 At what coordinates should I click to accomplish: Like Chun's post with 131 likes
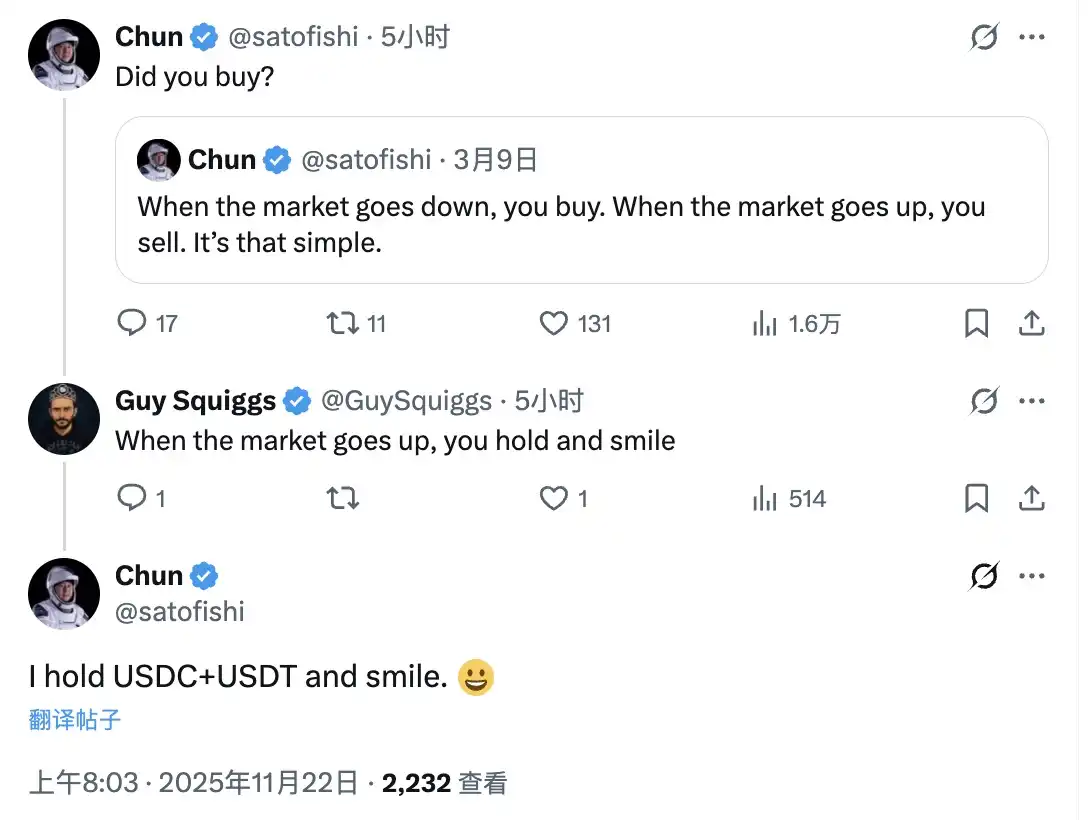553,323
